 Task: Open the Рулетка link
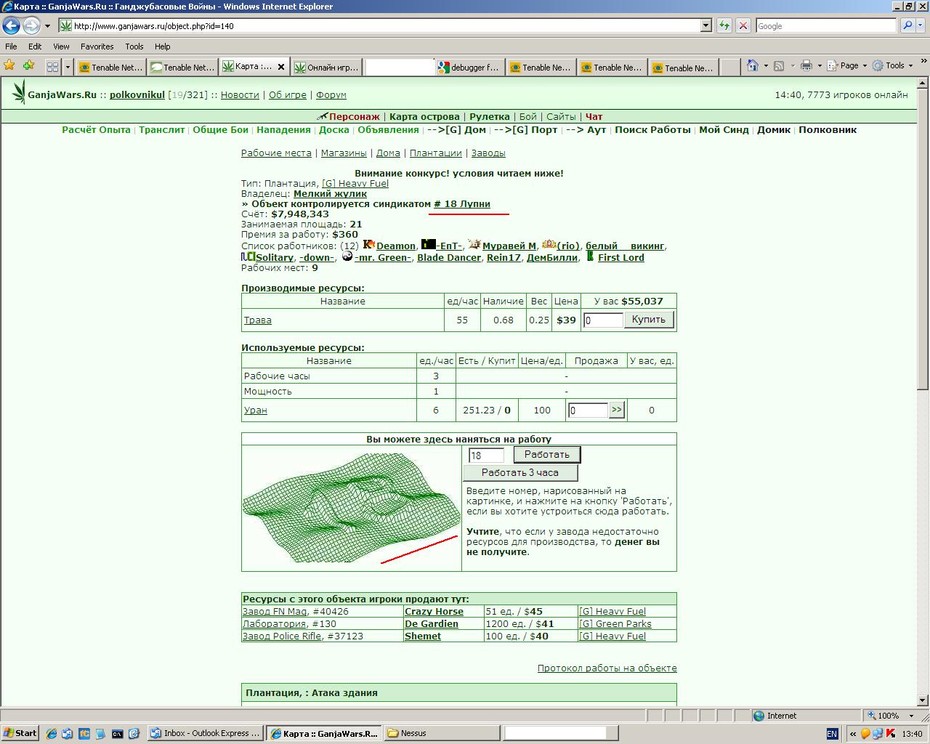(489, 117)
